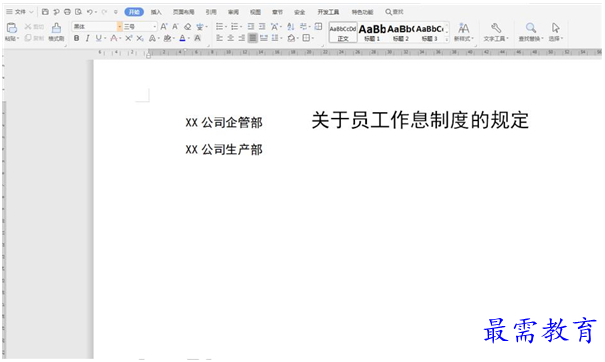Open the 章节 ribbon tab

(x=277, y=12)
